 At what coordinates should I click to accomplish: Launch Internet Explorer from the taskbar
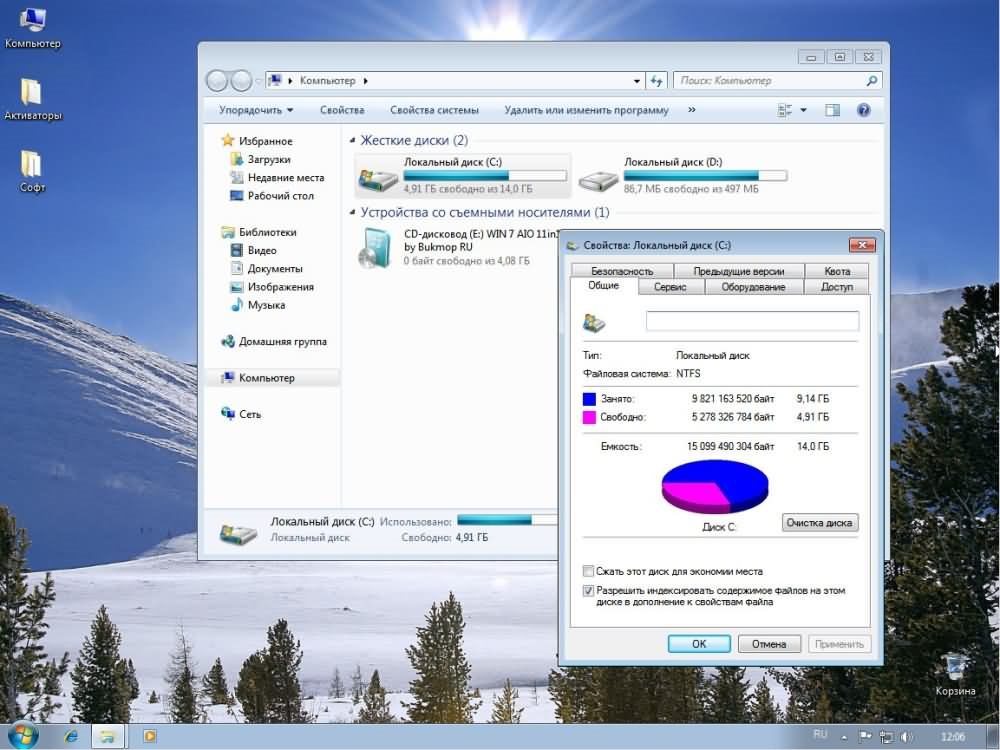click(71, 736)
